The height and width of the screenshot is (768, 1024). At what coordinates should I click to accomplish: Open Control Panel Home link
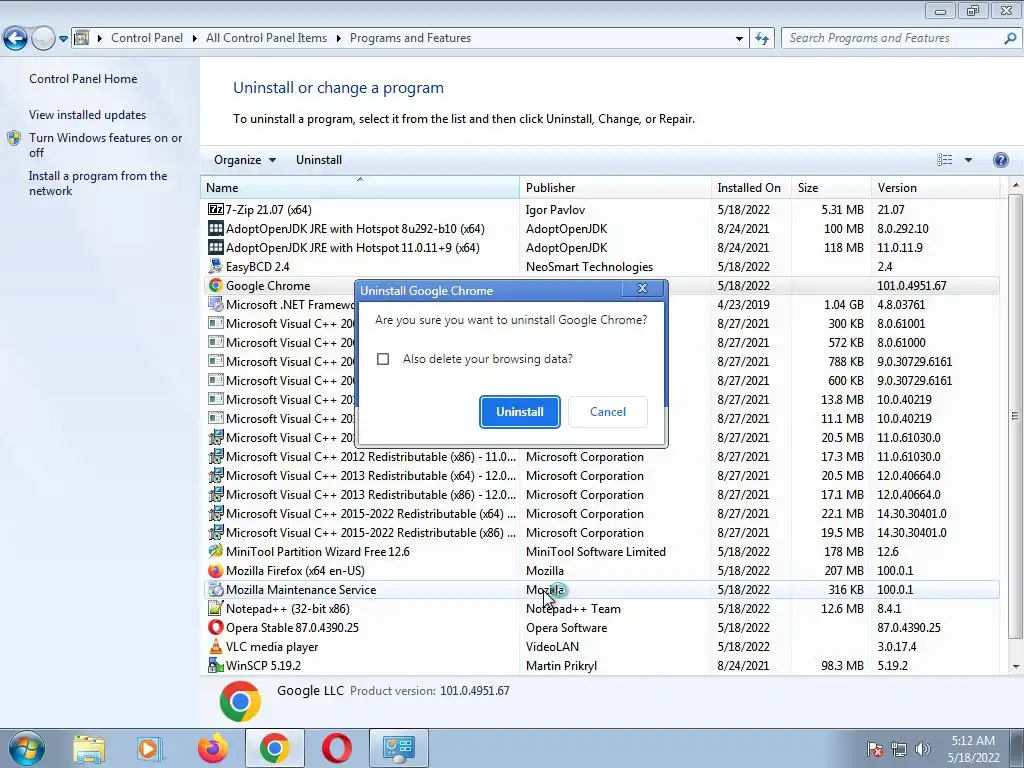tap(83, 79)
